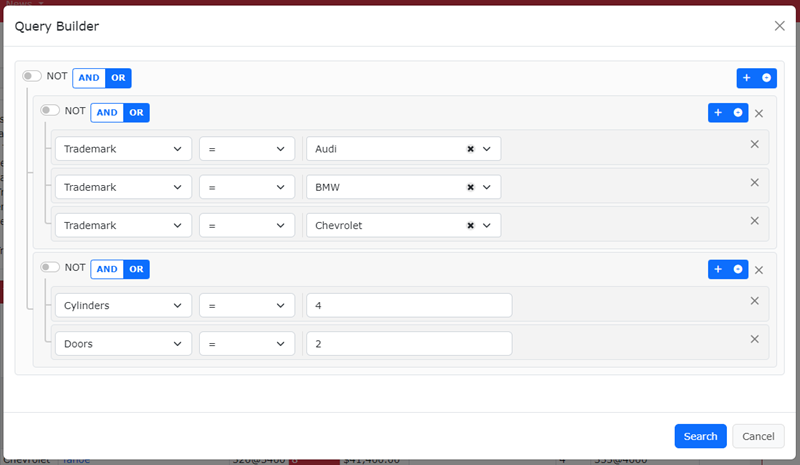
Task: Click the Search button
Action: pyautogui.click(x=700, y=436)
